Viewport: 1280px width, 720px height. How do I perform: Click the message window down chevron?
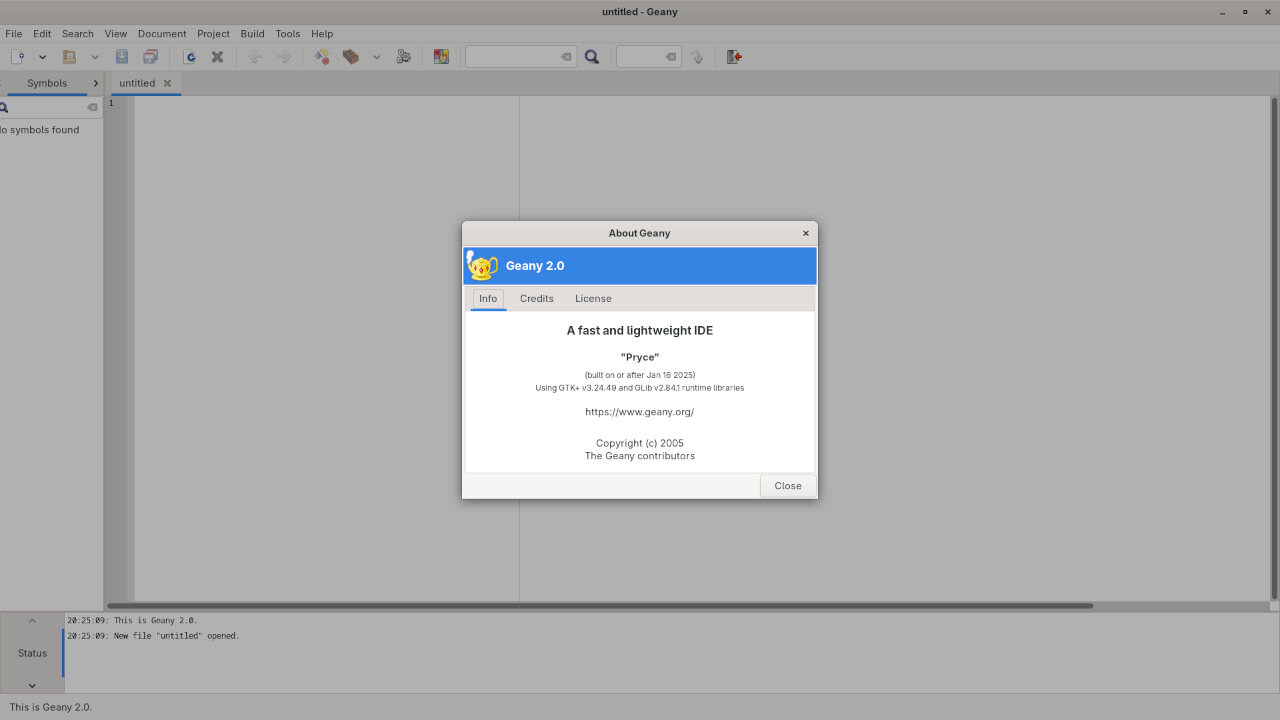click(x=32, y=685)
